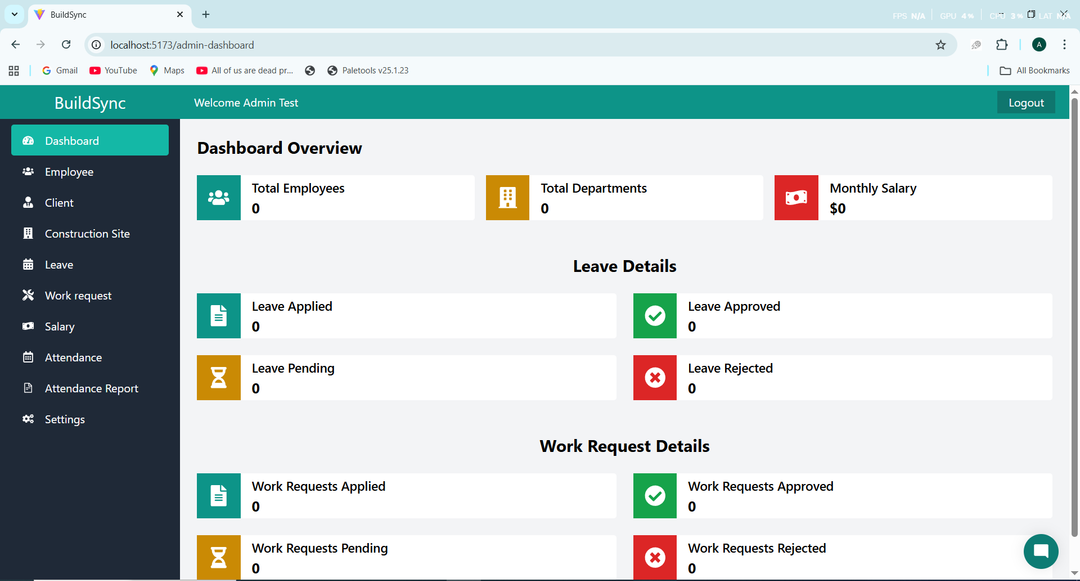Reload the page with refresh icon

point(66,45)
